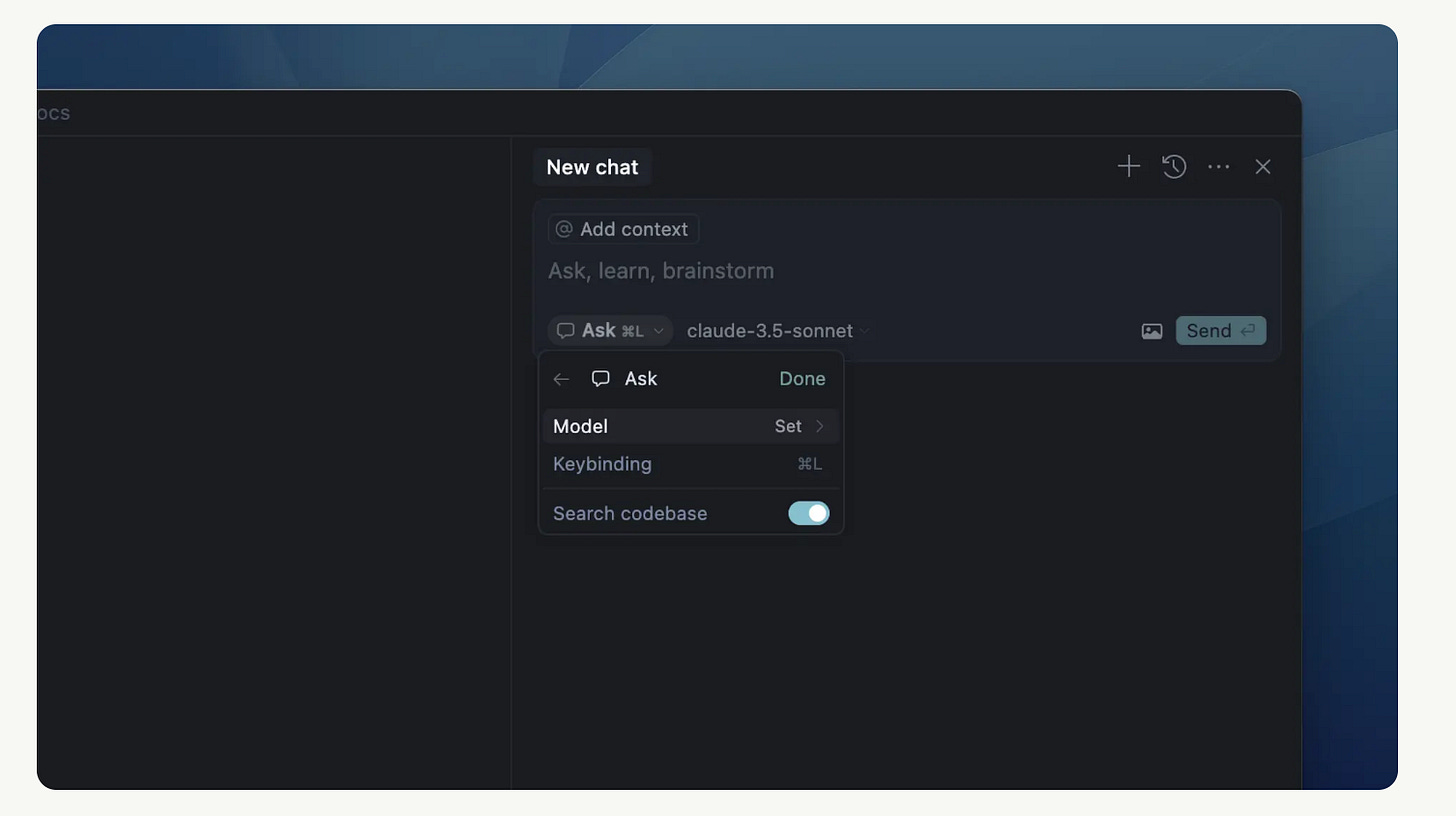Select the Keybinding menu row
The width and height of the screenshot is (1456, 816).
pyautogui.click(x=691, y=464)
